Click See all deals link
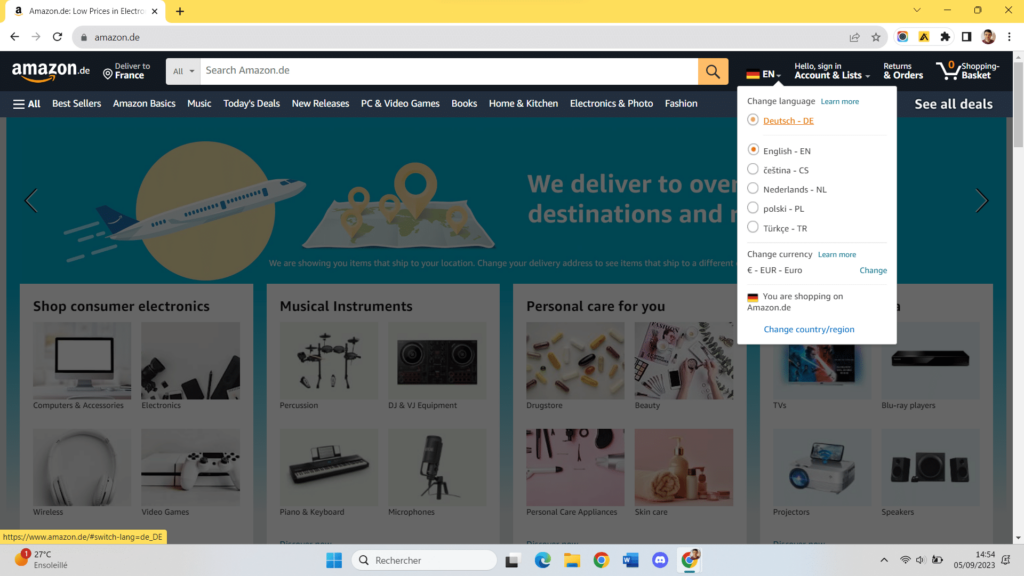 coord(953,104)
